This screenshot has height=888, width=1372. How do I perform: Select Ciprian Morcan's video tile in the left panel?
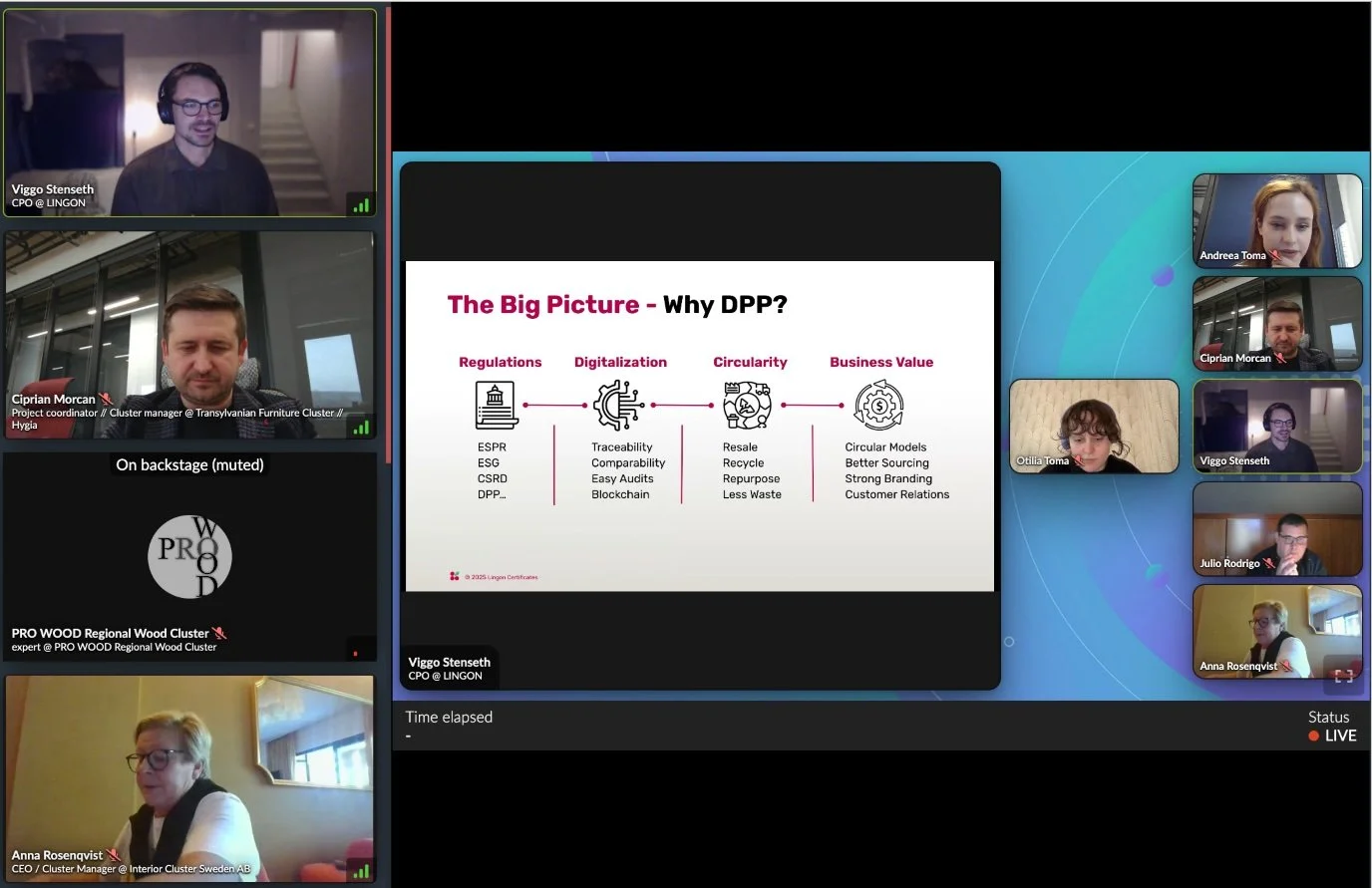tap(189, 335)
